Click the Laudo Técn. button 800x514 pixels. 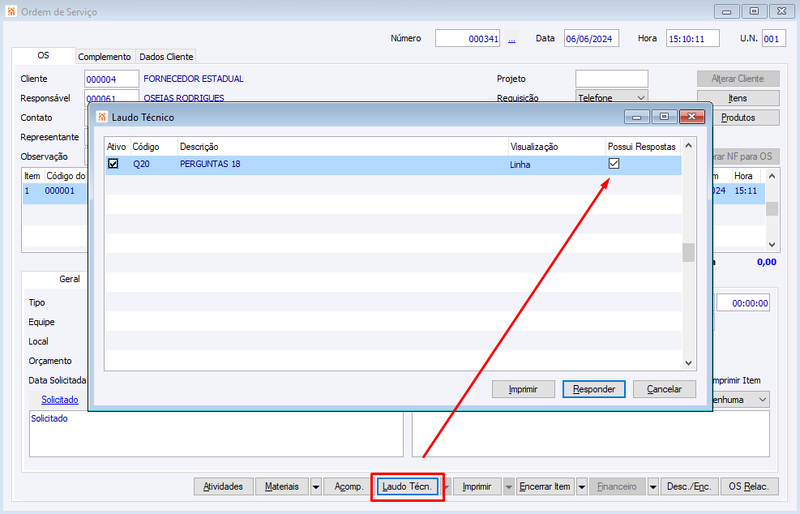point(407,487)
